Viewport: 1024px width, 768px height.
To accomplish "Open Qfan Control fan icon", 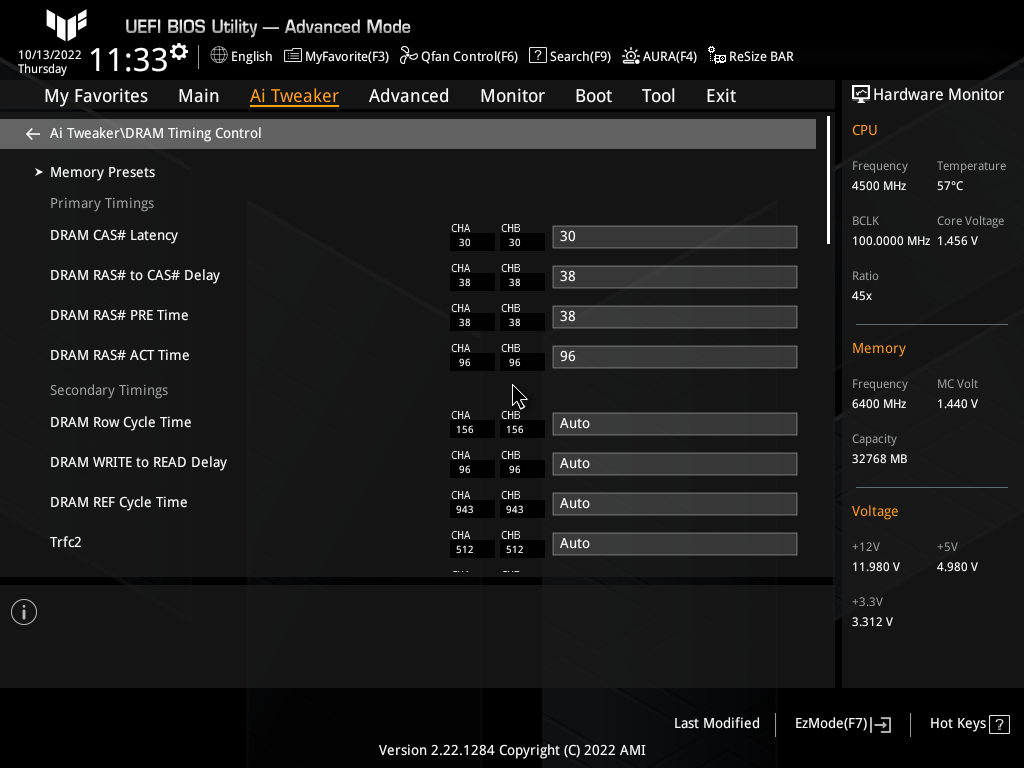I will point(409,56).
